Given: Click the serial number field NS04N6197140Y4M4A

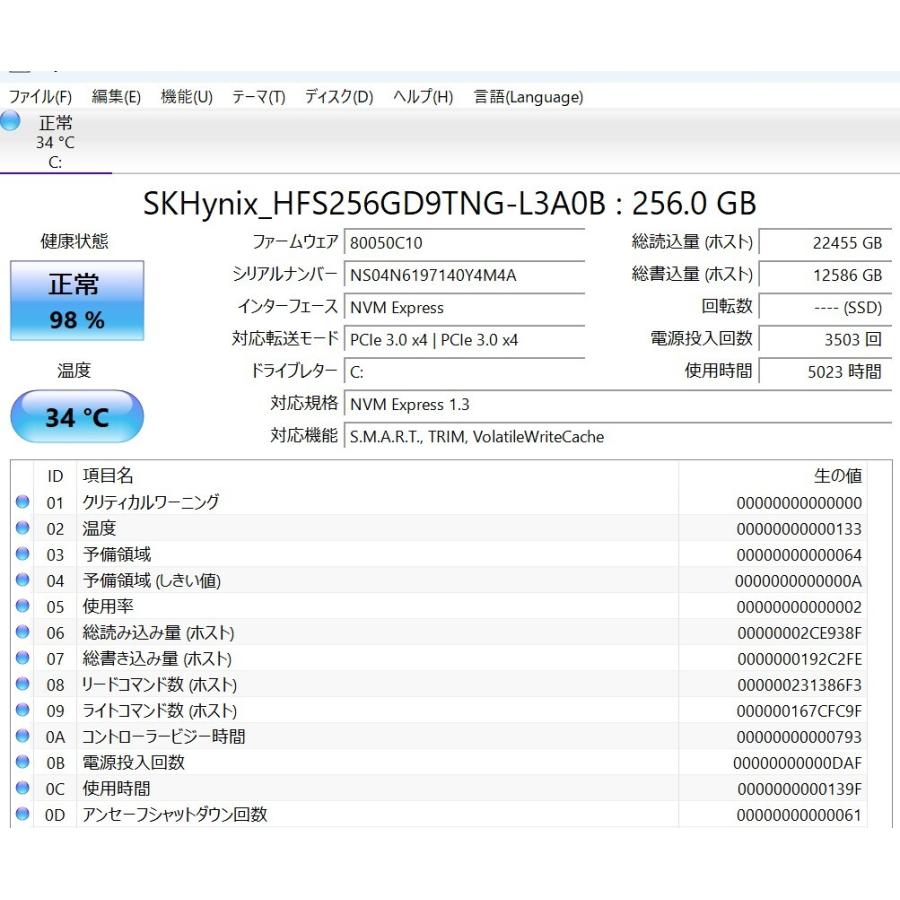Looking at the screenshot, I should tap(465, 274).
